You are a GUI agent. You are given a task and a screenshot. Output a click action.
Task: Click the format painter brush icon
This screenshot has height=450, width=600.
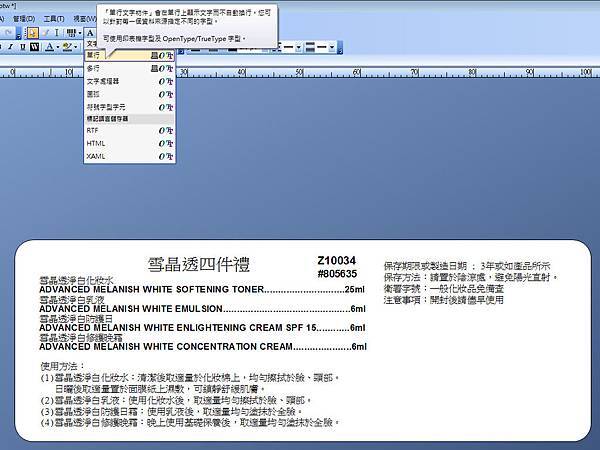coord(45,33)
